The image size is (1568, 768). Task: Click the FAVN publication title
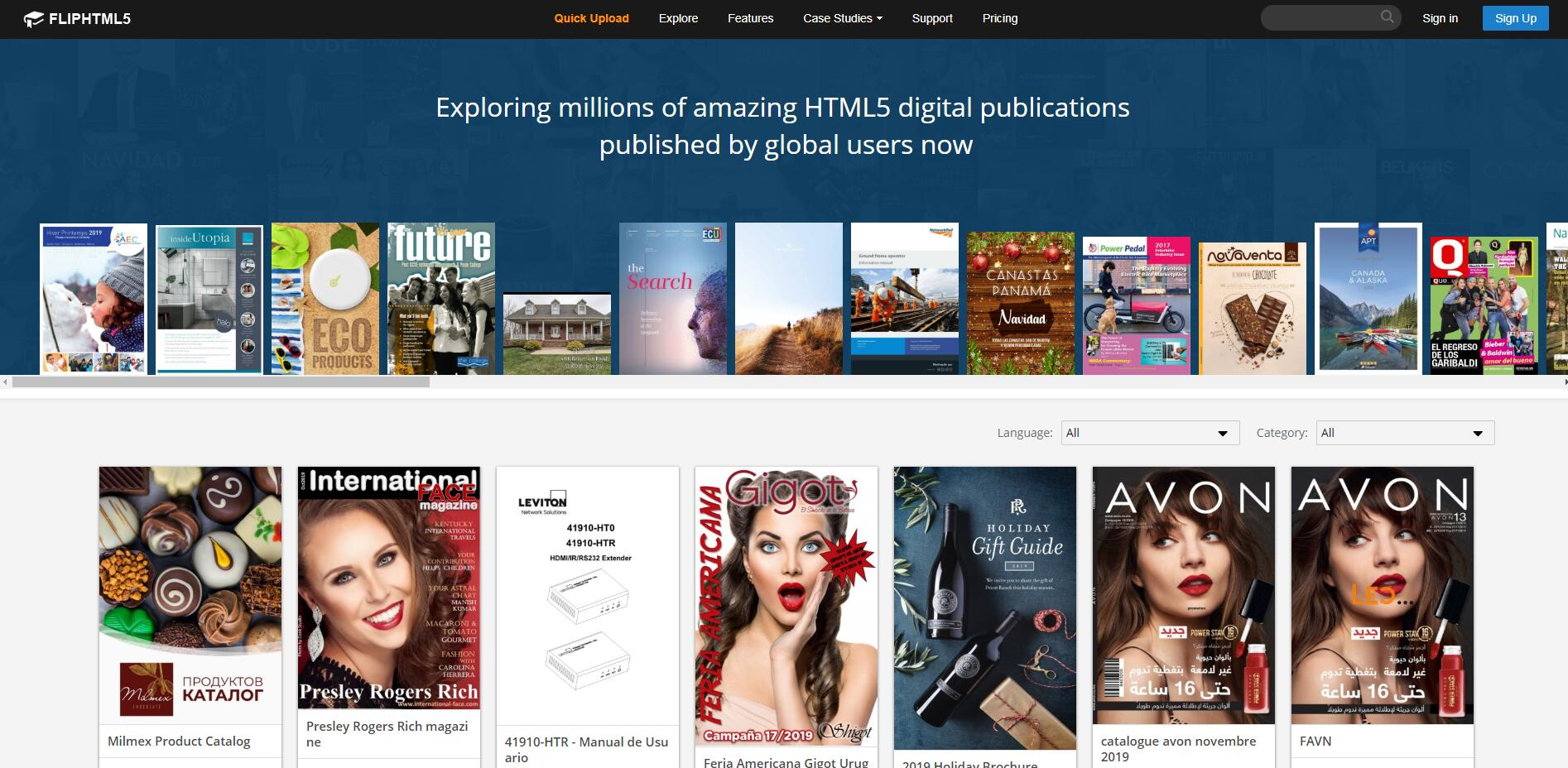pyautogui.click(x=1315, y=742)
